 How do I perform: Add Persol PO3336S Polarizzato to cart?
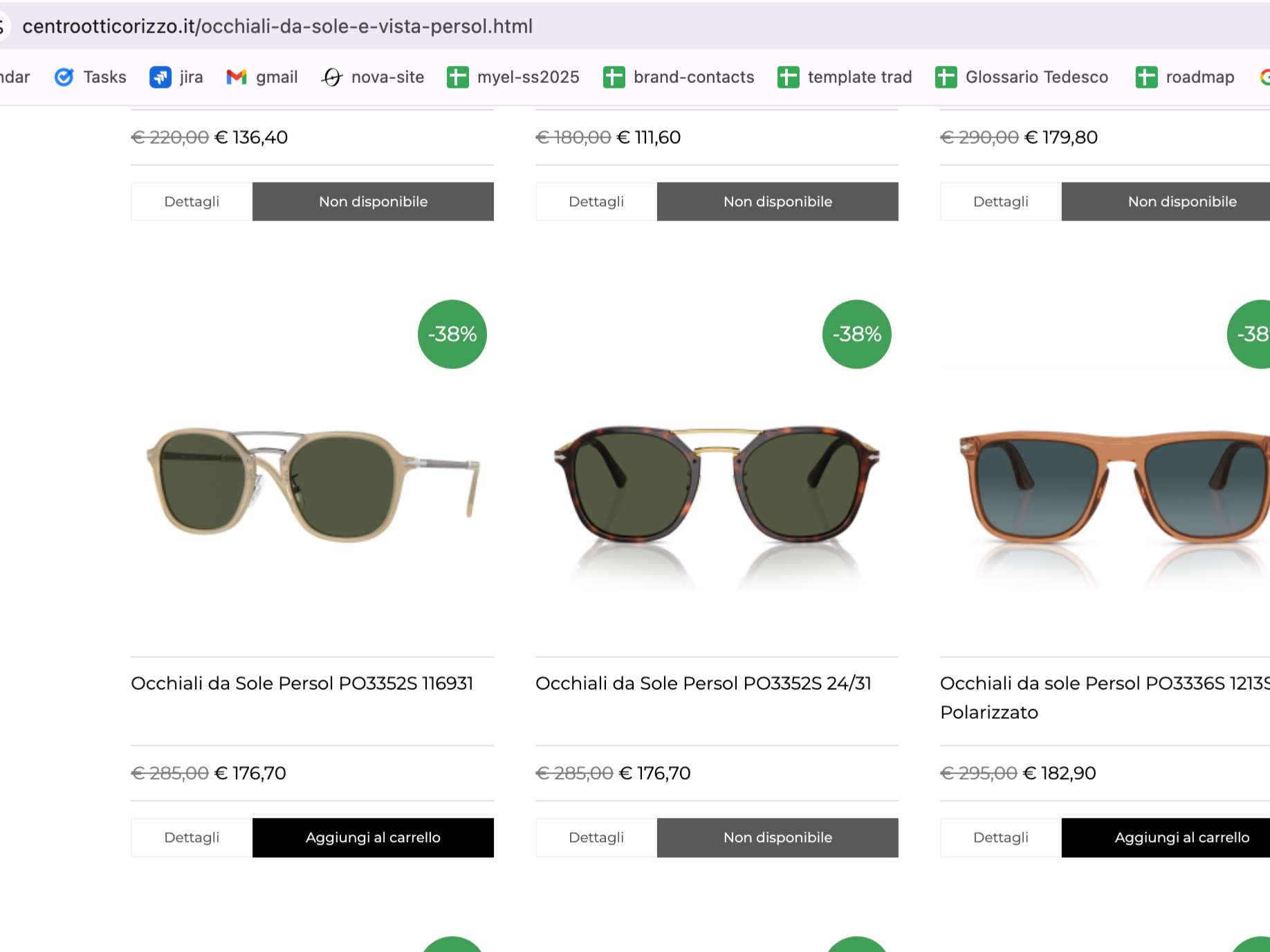[1166, 837]
